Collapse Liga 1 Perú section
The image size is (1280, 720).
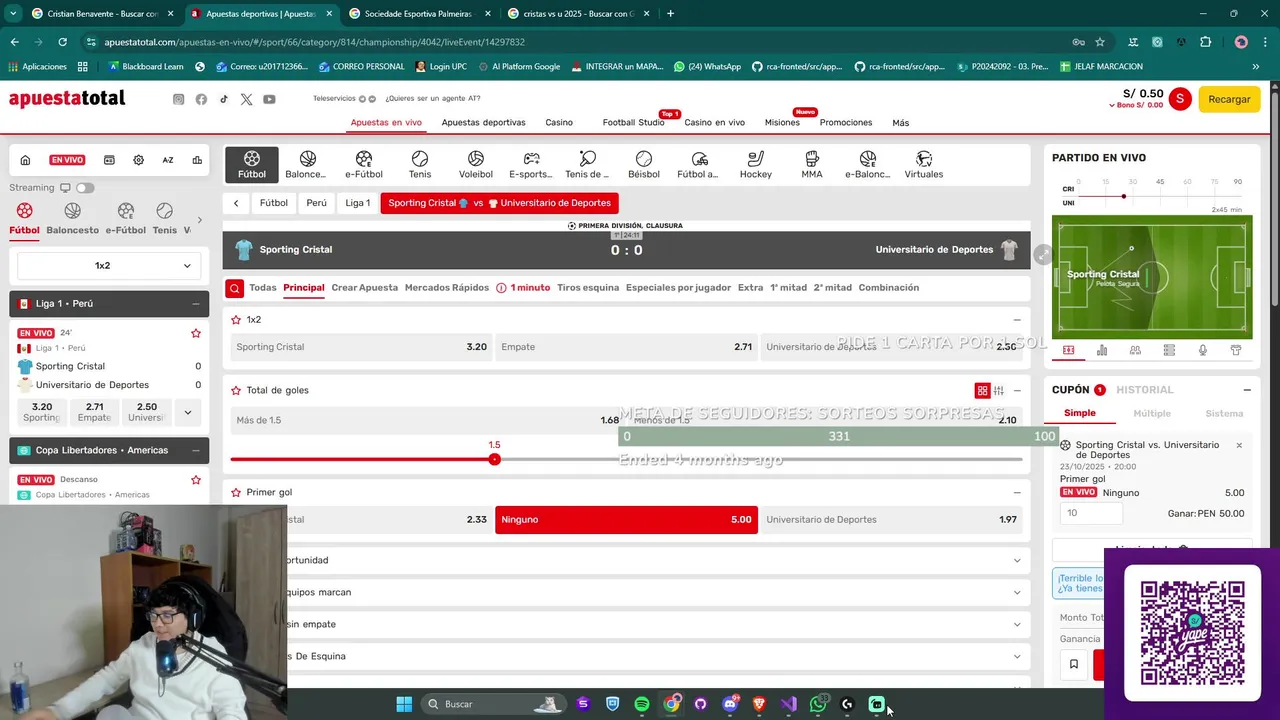pyautogui.click(x=196, y=303)
